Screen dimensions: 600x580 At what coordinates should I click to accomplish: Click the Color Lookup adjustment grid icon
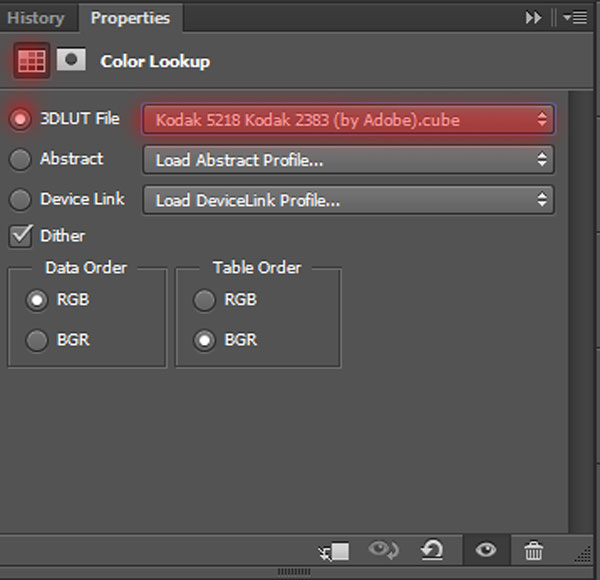pyautogui.click(x=31, y=61)
